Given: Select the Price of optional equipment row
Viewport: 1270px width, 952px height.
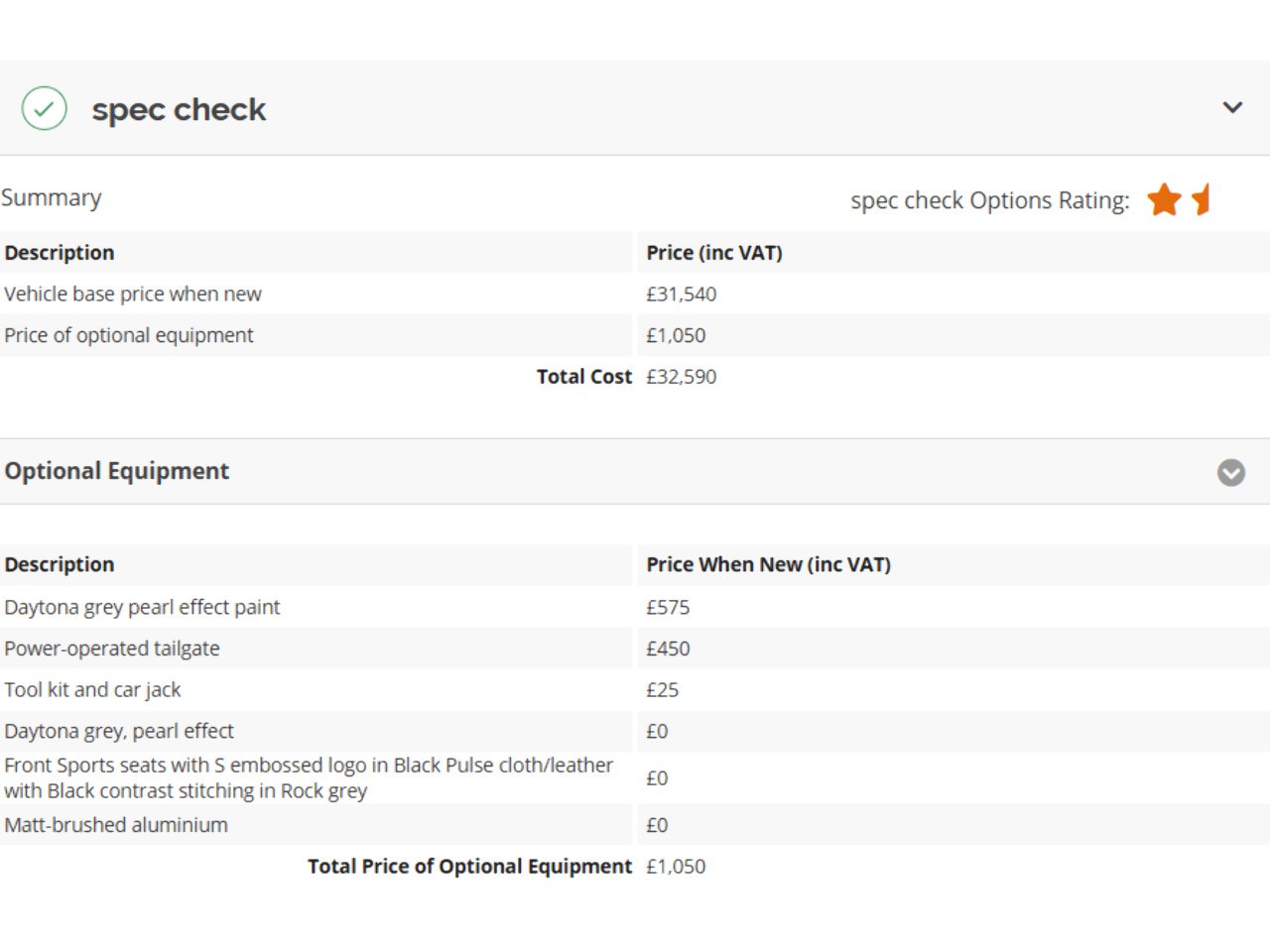Looking at the screenshot, I should click(129, 335).
